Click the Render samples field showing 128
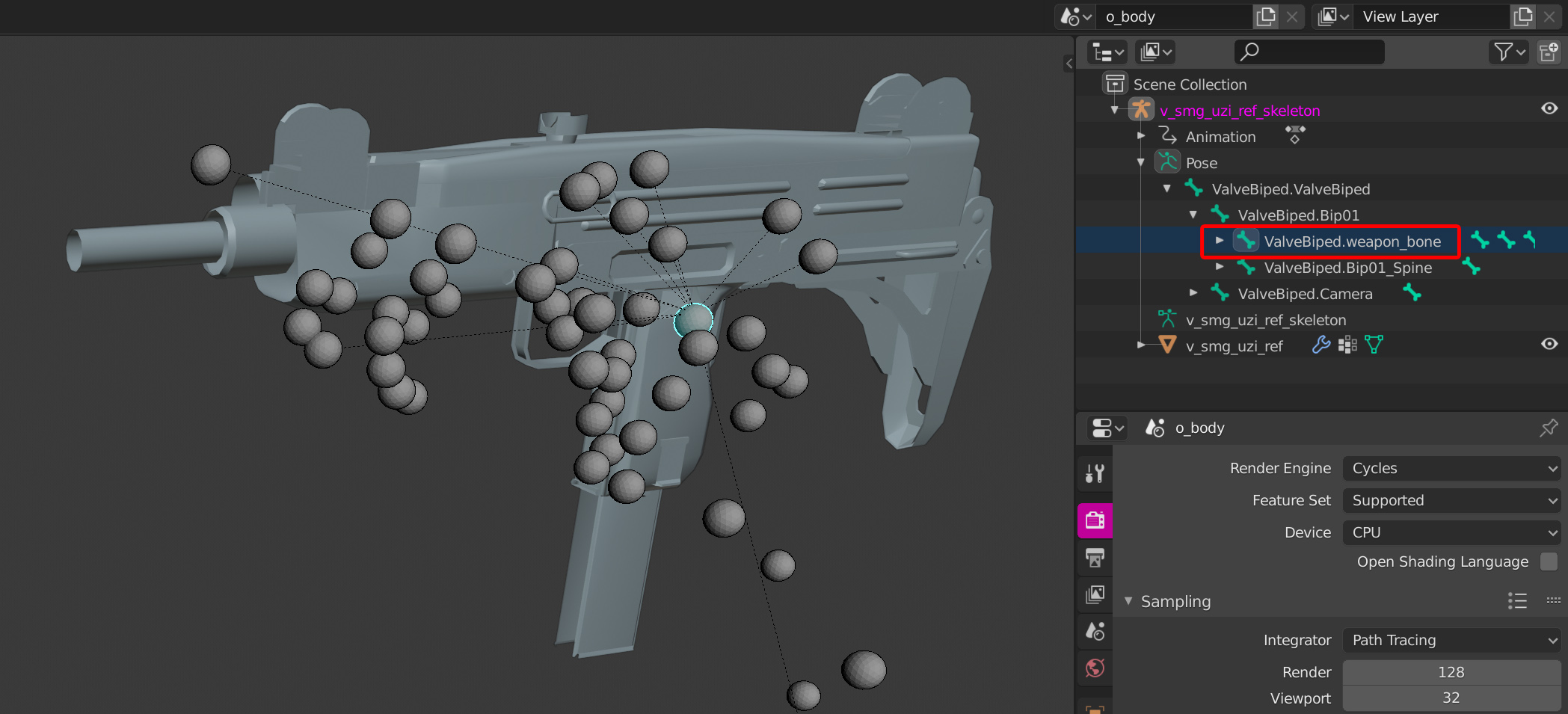The width and height of the screenshot is (1568, 714). tap(1451, 672)
